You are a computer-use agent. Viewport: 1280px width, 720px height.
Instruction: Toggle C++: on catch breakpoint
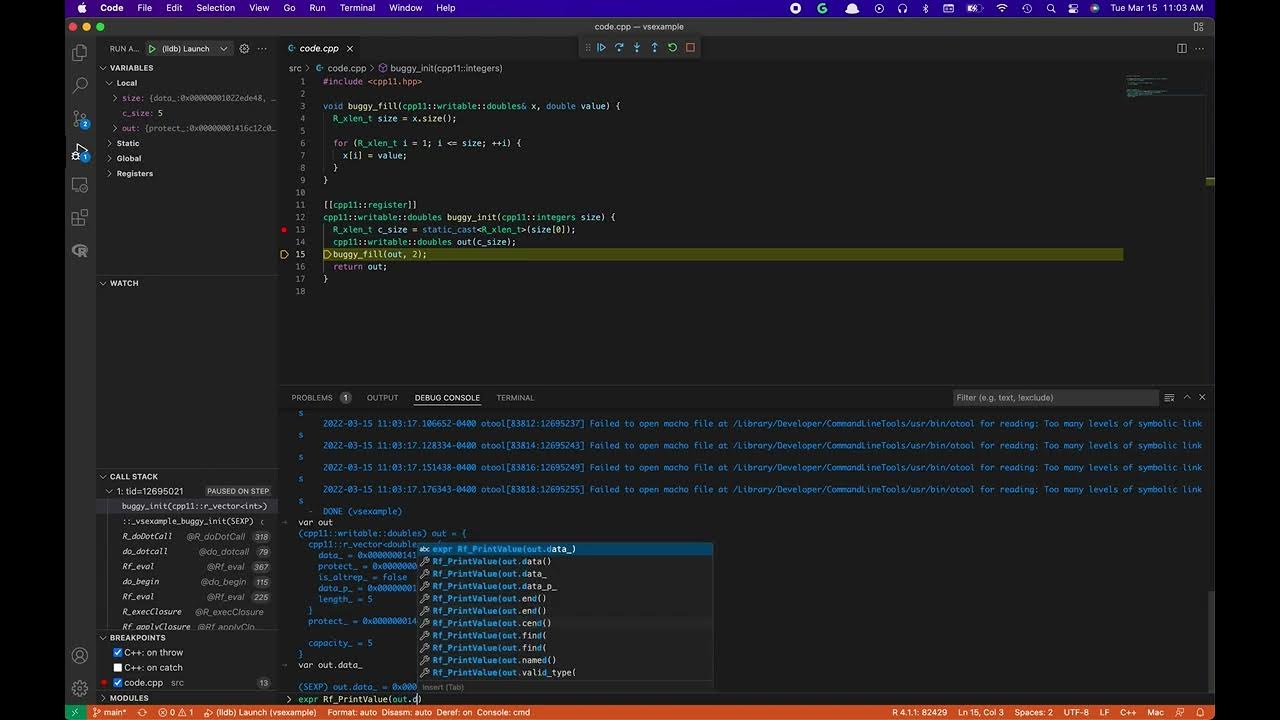pyautogui.click(x=118, y=667)
